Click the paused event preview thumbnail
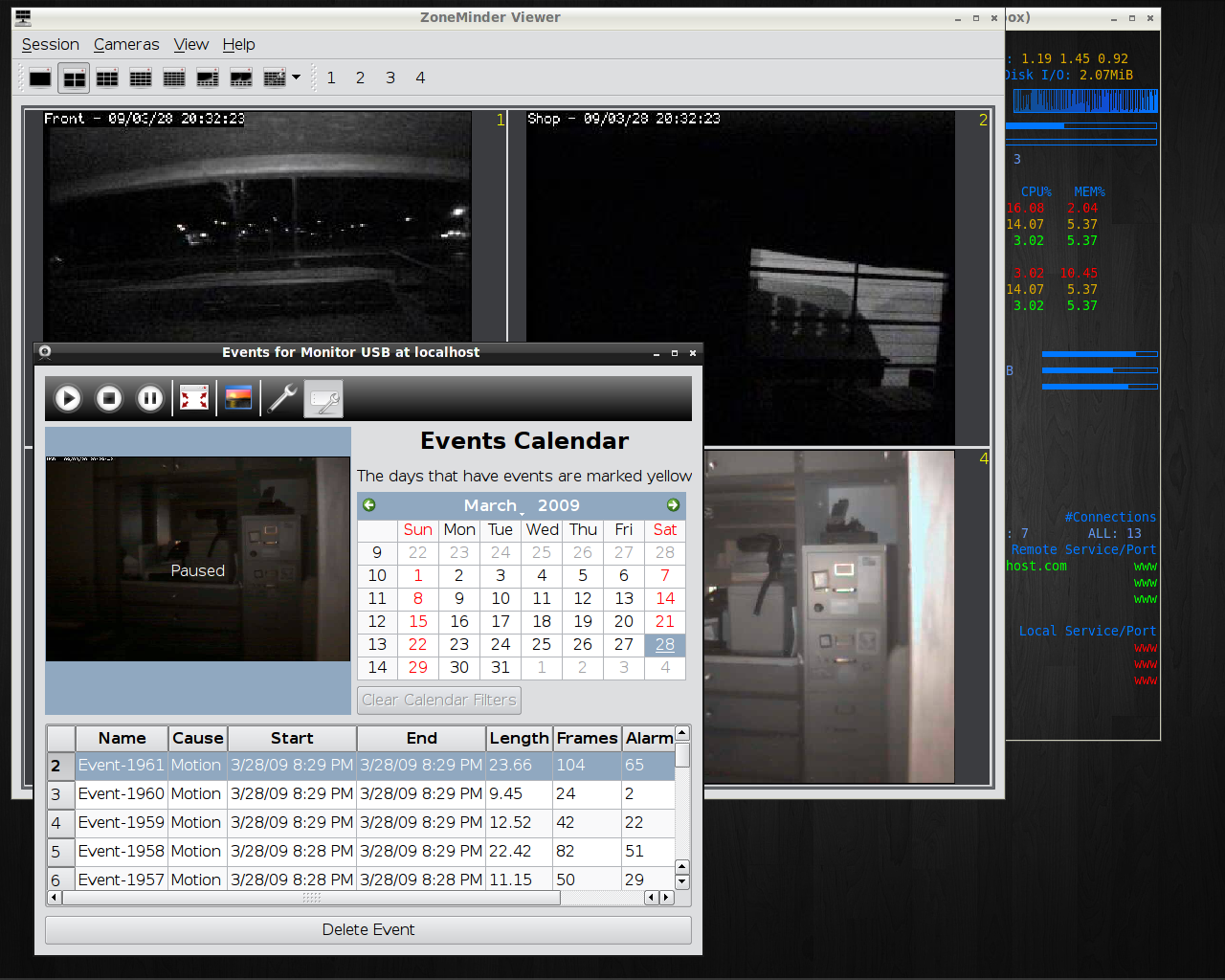 (198, 559)
